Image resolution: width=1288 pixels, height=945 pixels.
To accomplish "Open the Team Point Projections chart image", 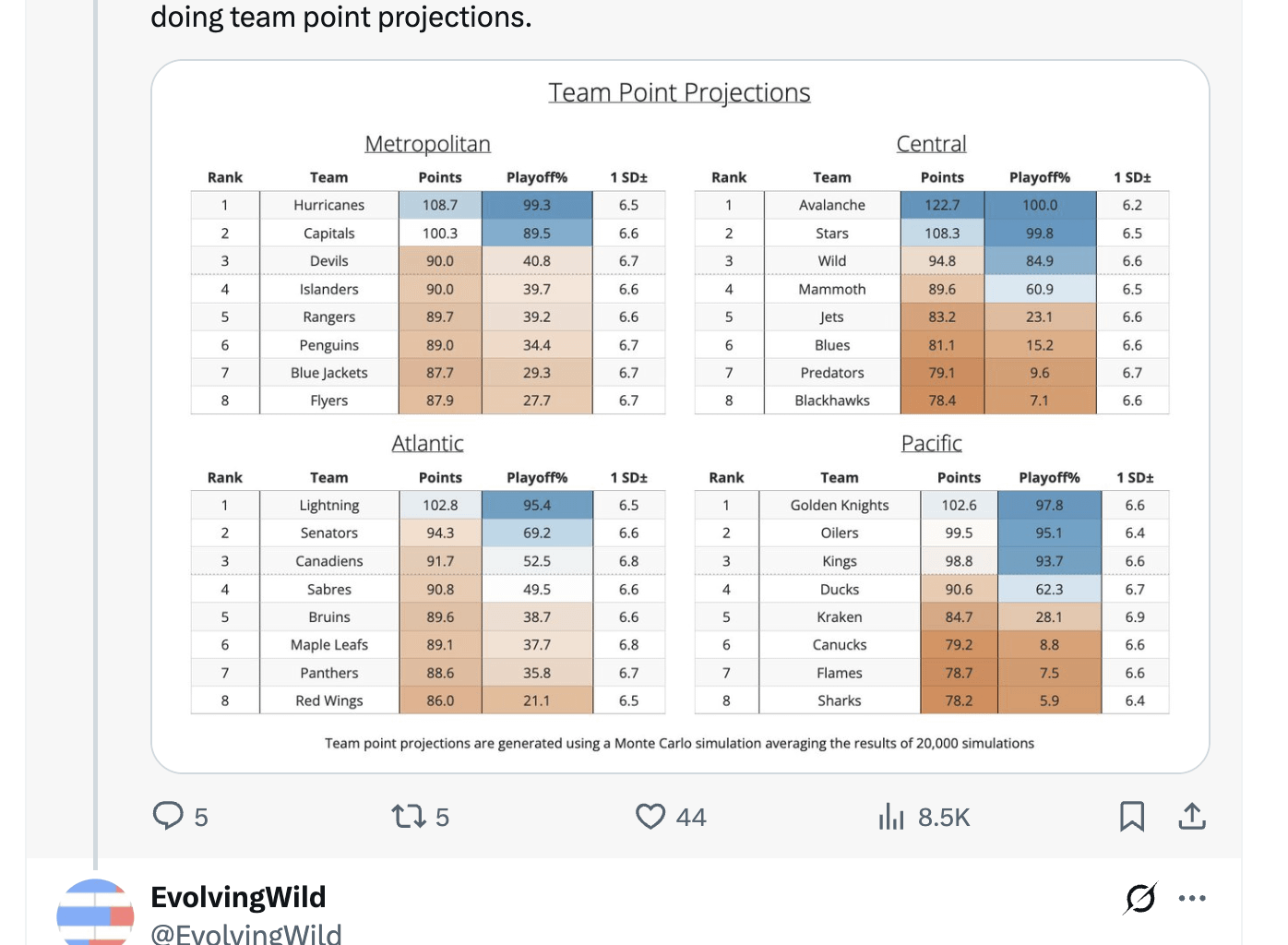I will pyautogui.click(x=679, y=415).
